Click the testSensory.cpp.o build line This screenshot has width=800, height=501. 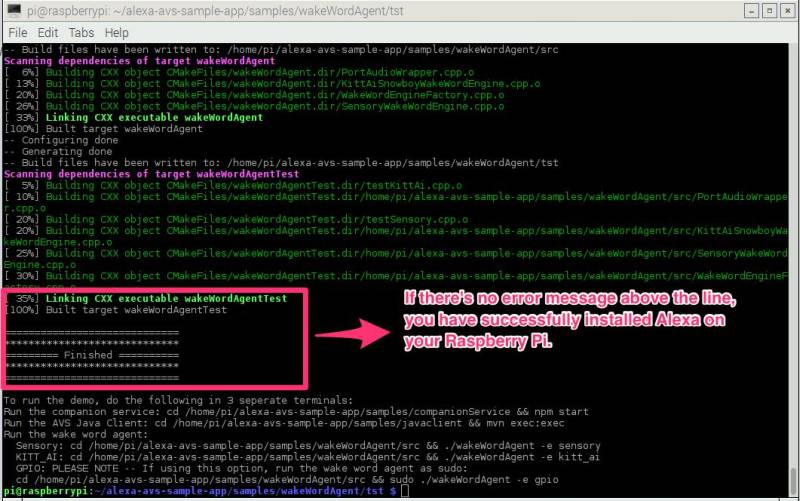[x=236, y=219]
